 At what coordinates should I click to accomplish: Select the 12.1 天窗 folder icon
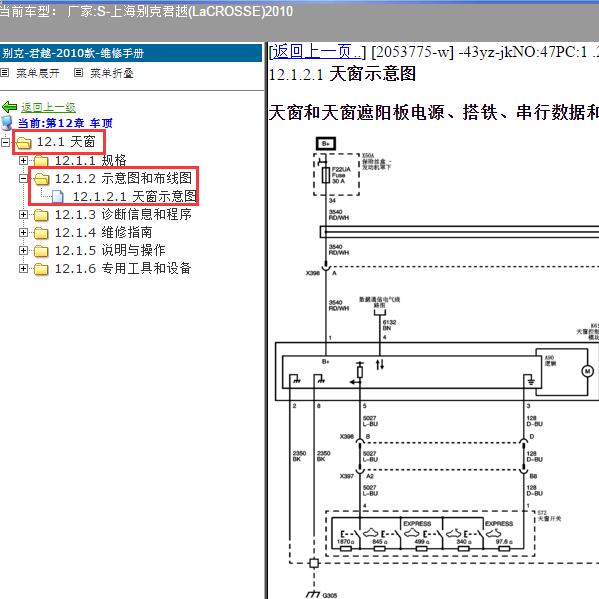tap(24, 142)
